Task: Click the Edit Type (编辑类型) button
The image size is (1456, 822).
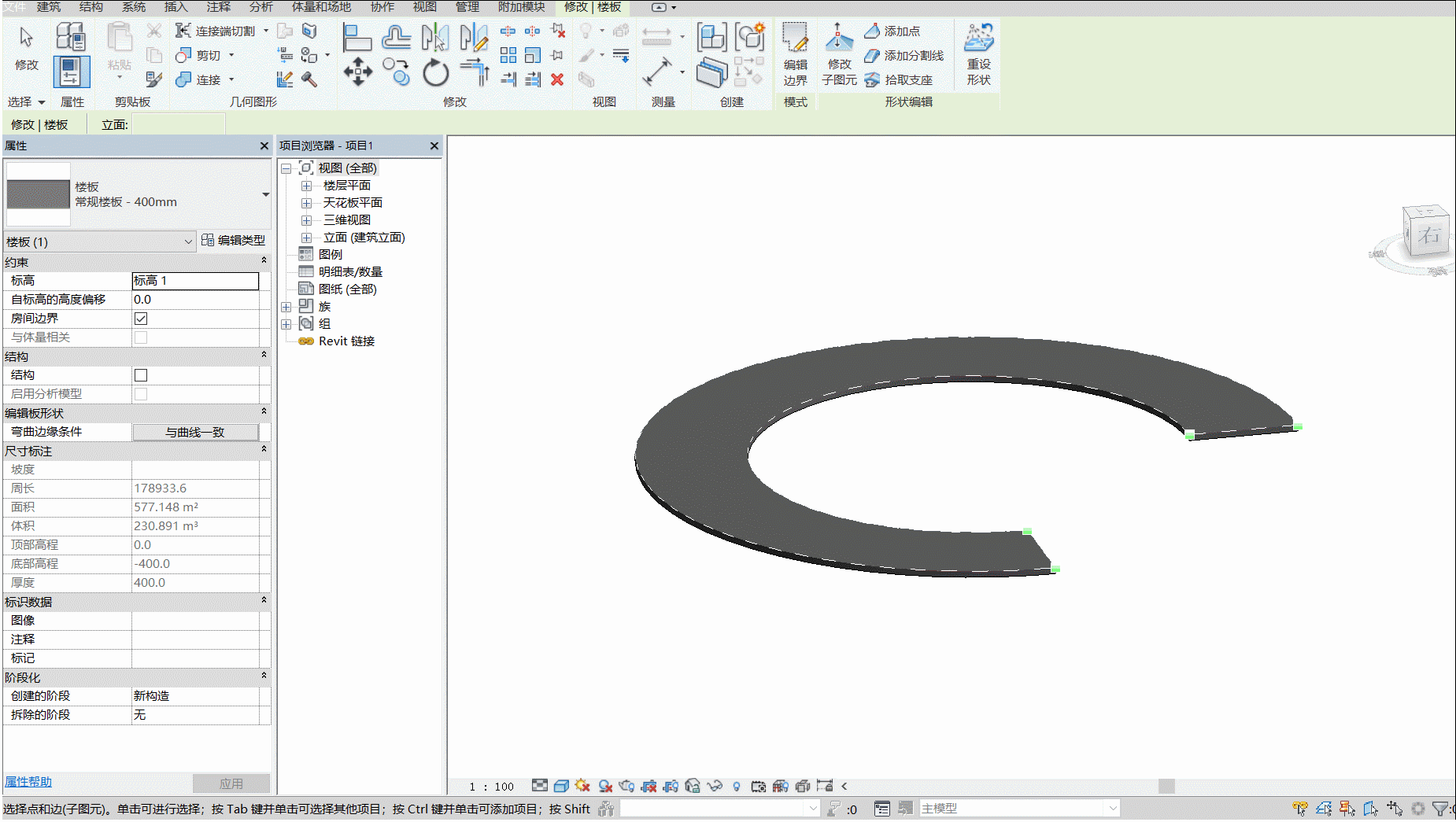Action: click(234, 240)
